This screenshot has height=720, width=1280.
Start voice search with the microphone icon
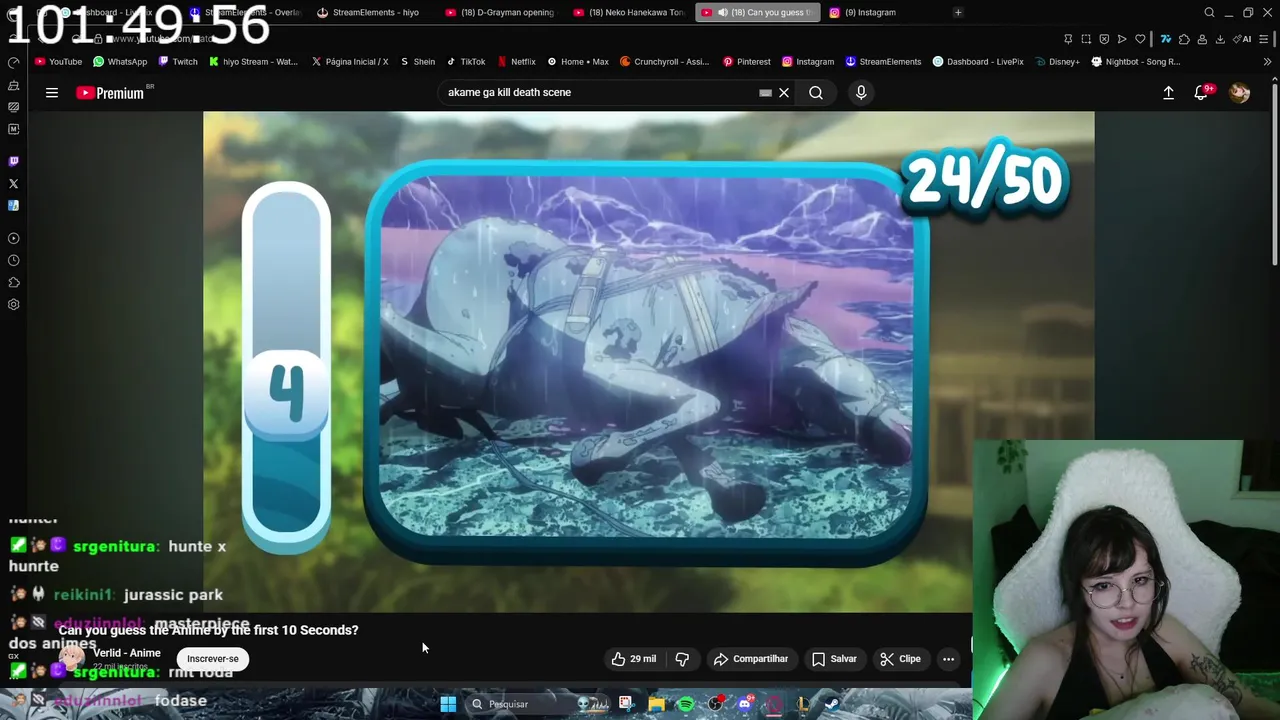pyautogui.click(x=861, y=93)
